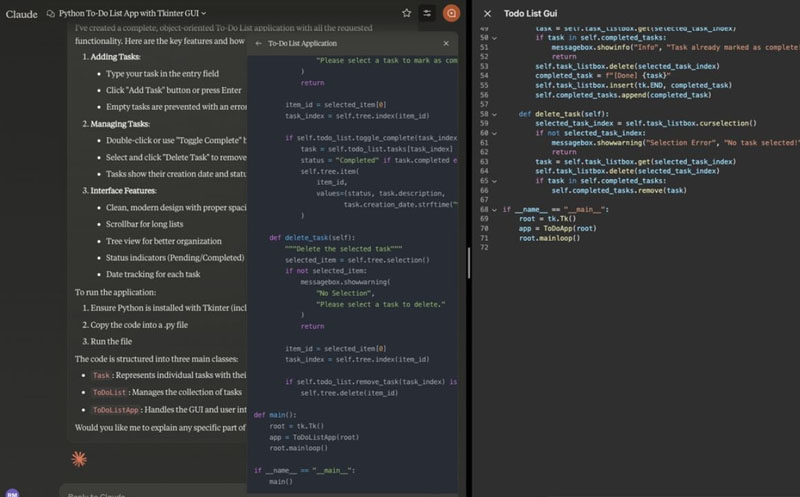Click the Todo List Gui canvas title
800x497 pixels.
click(530, 14)
